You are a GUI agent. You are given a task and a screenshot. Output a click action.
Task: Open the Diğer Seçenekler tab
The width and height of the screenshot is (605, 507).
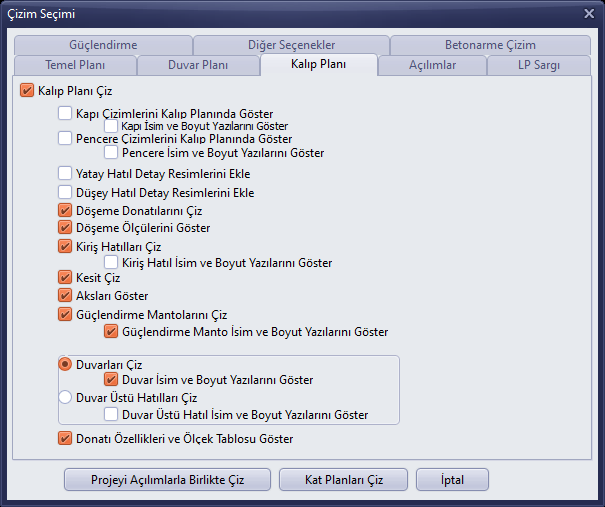point(291,45)
